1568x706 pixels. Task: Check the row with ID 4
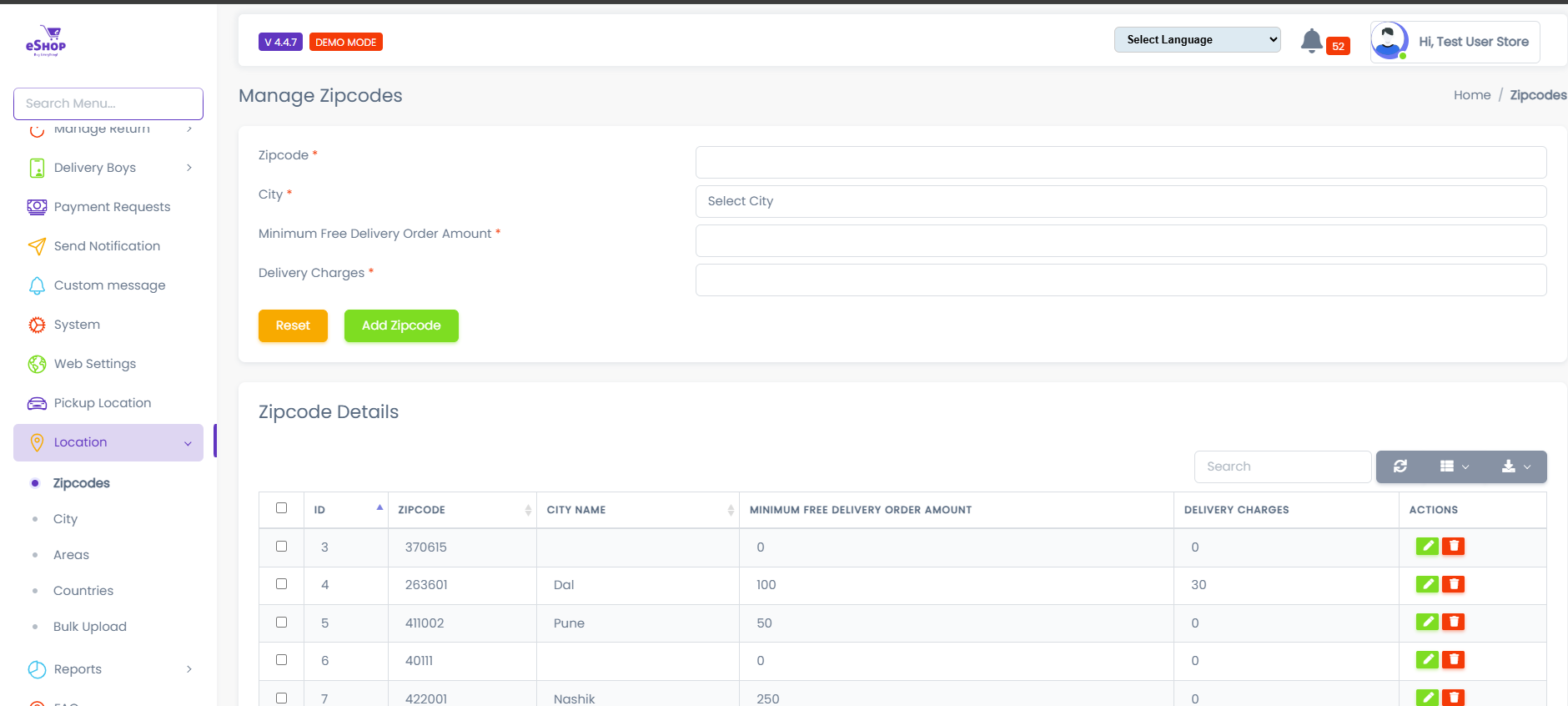pos(281,584)
